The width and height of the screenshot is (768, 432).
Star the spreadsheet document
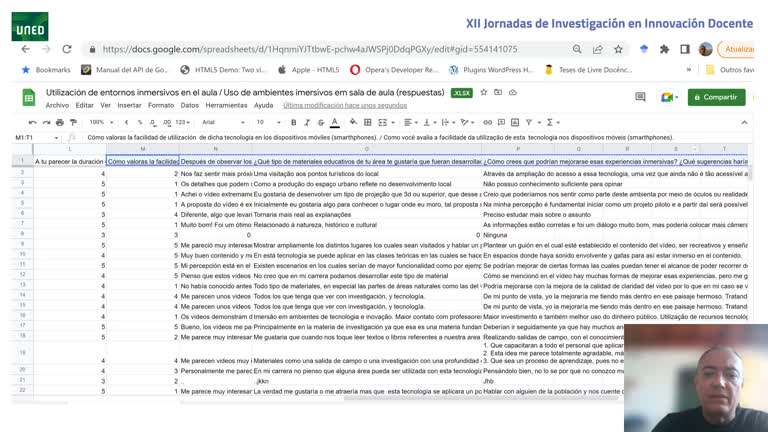(x=484, y=92)
